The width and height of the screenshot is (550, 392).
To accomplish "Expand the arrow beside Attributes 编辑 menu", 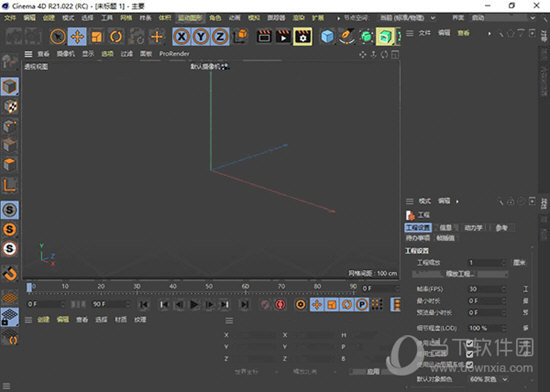I will click(x=457, y=201).
